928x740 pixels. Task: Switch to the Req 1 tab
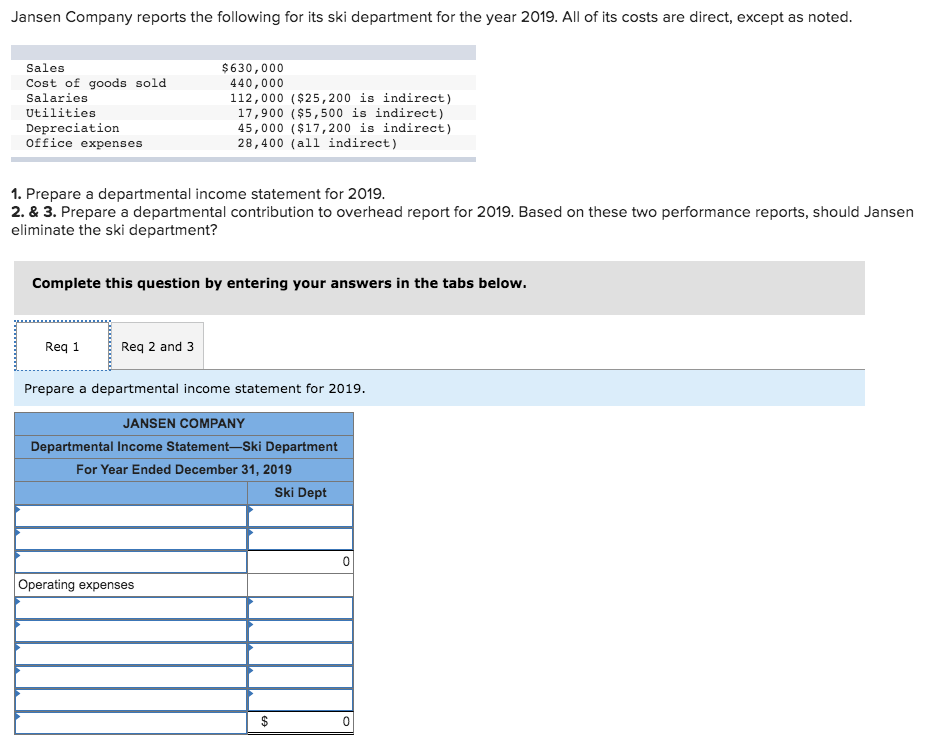[62, 346]
